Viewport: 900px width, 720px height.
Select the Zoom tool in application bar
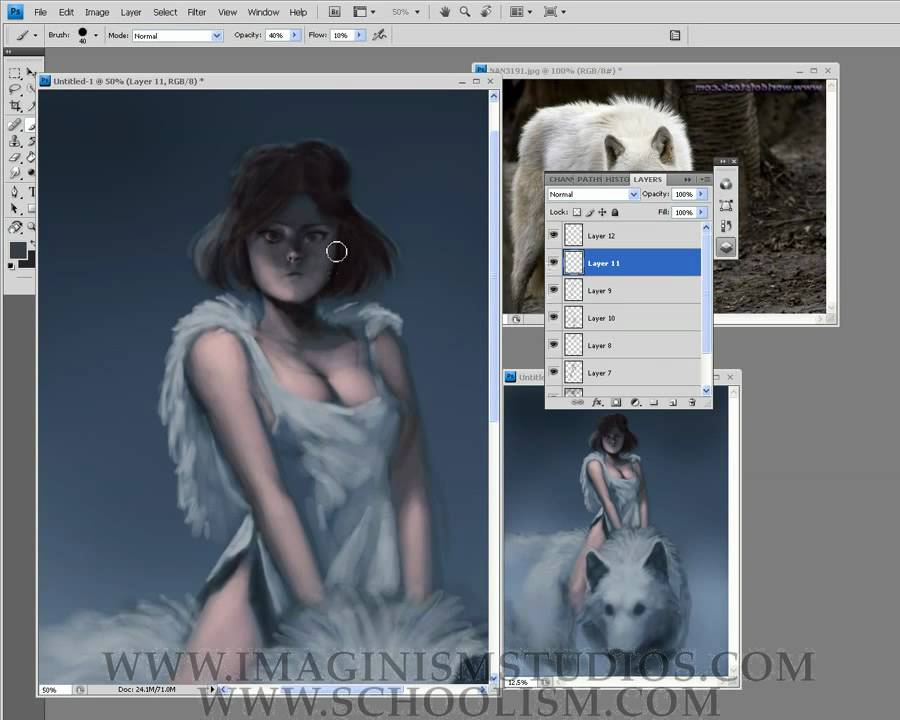[x=465, y=11]
